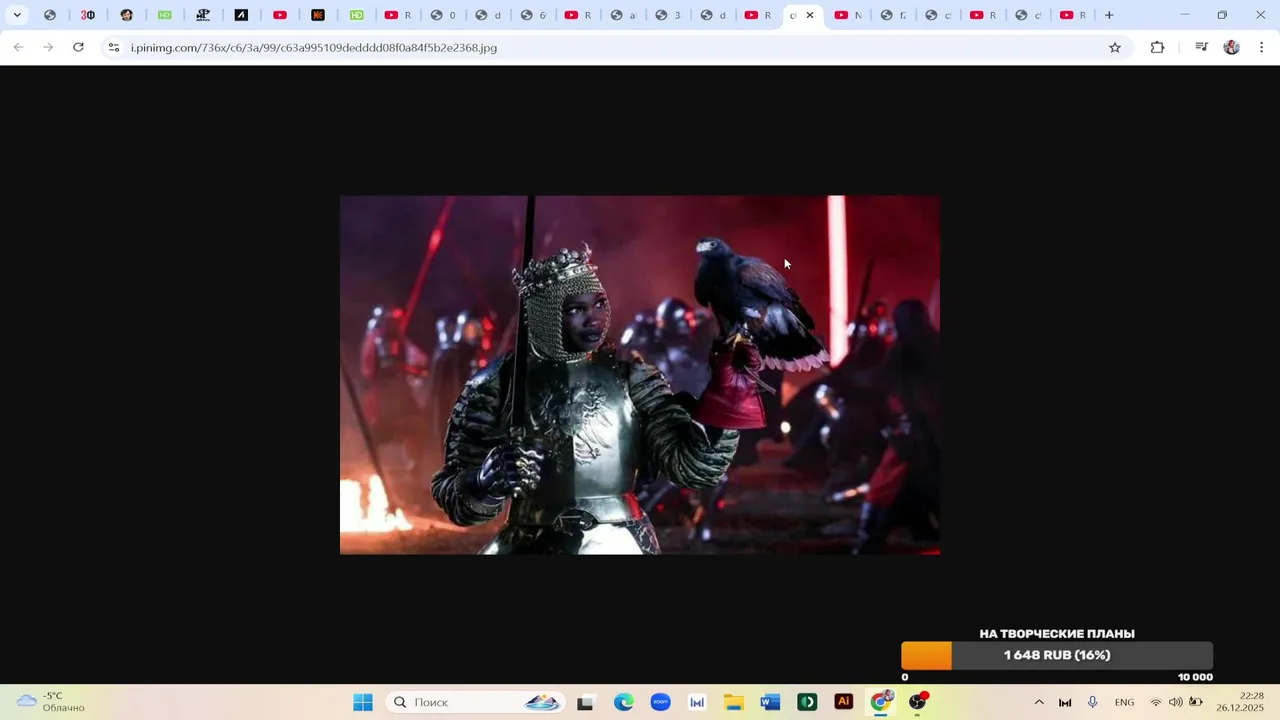Screen dimensions: 1280x720
Task: Reload the current page
Action: tap(78, 47)
